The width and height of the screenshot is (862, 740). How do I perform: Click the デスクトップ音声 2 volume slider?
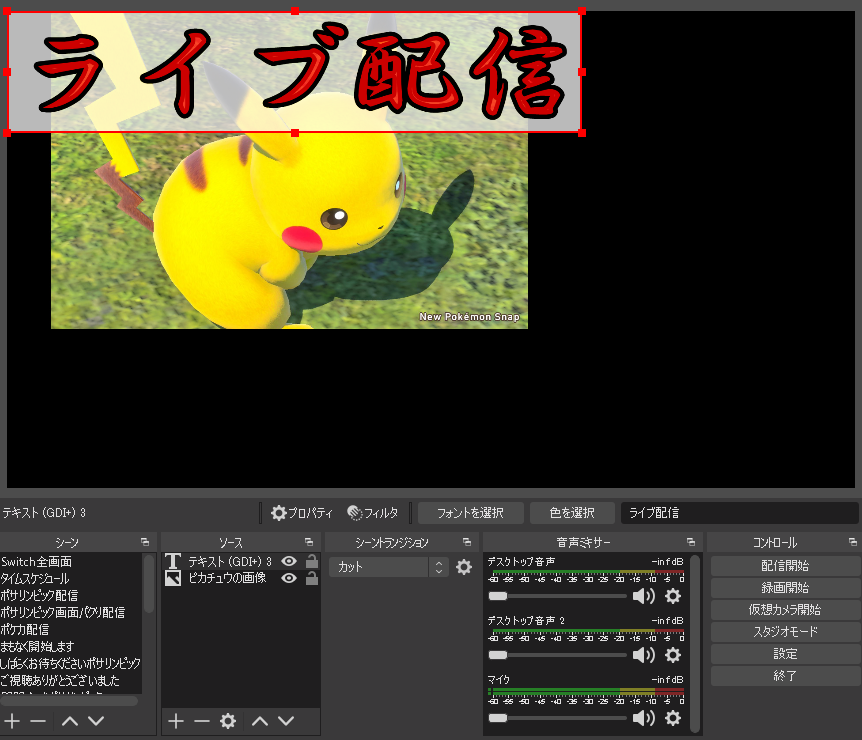557,655
